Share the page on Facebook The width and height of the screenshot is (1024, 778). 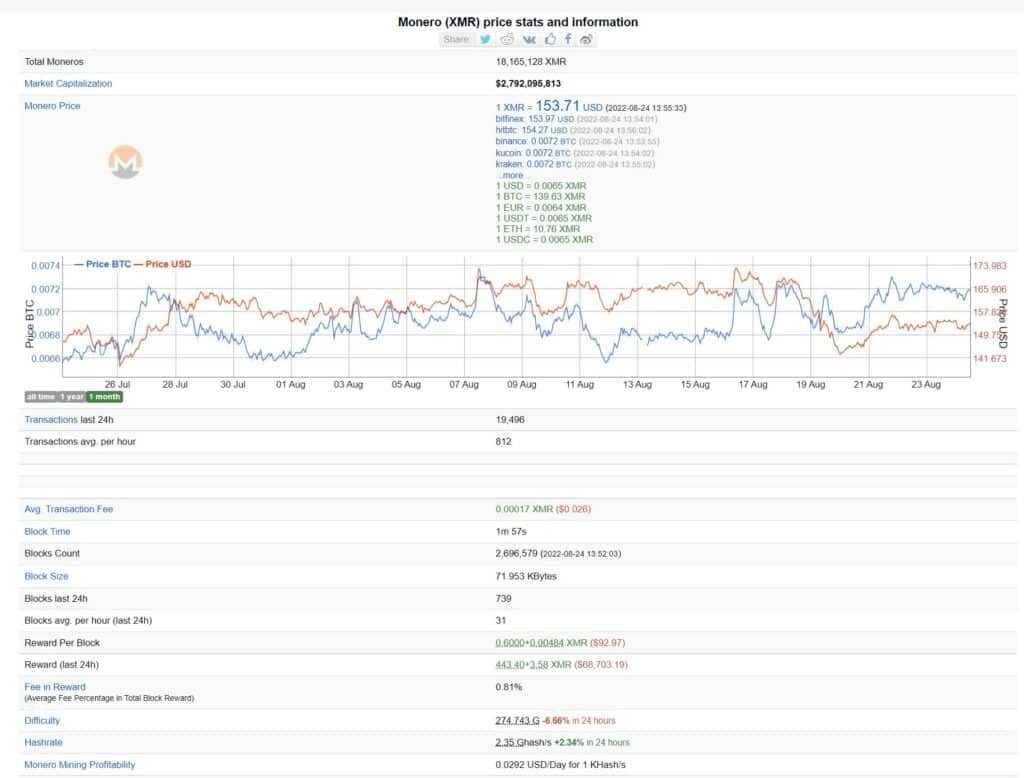tap(567, 39)
